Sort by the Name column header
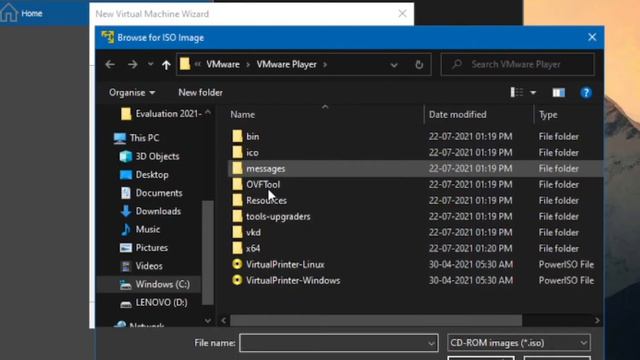 (x=242, y=115)
